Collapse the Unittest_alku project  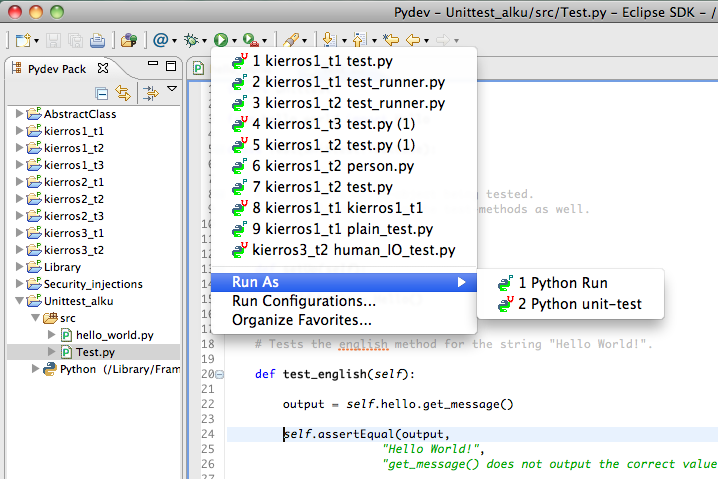click(19, 301)
